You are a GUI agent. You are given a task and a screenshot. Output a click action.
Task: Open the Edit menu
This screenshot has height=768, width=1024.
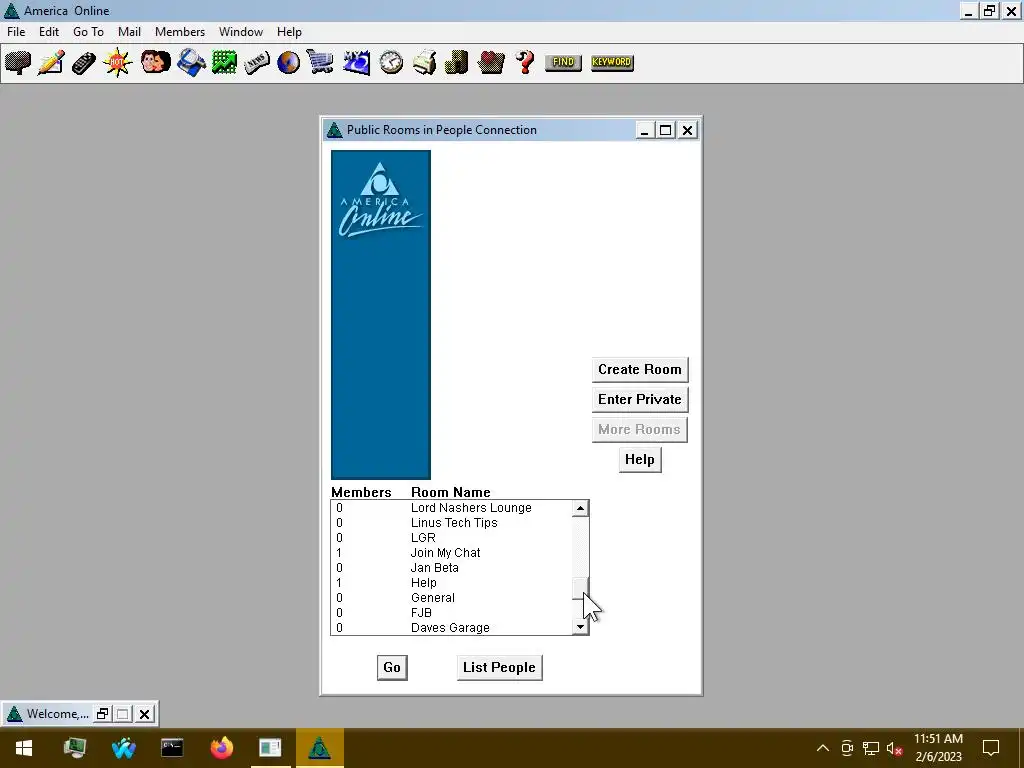49,31
